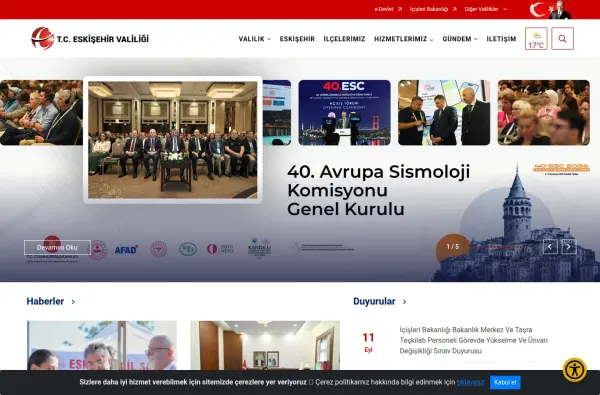The width and height of the screenshot is (600, 395).
Task: Open the Haberler section heading
Action: coord(45,302)
